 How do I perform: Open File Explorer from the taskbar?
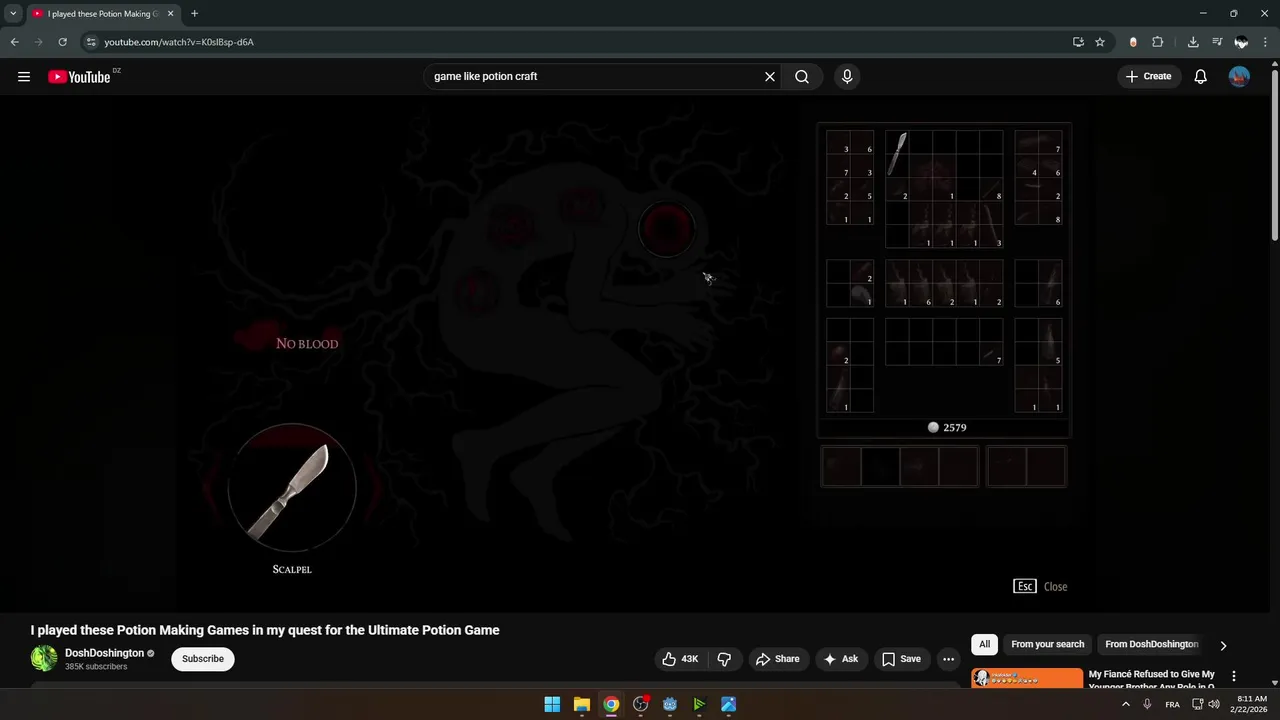[582, 705]
